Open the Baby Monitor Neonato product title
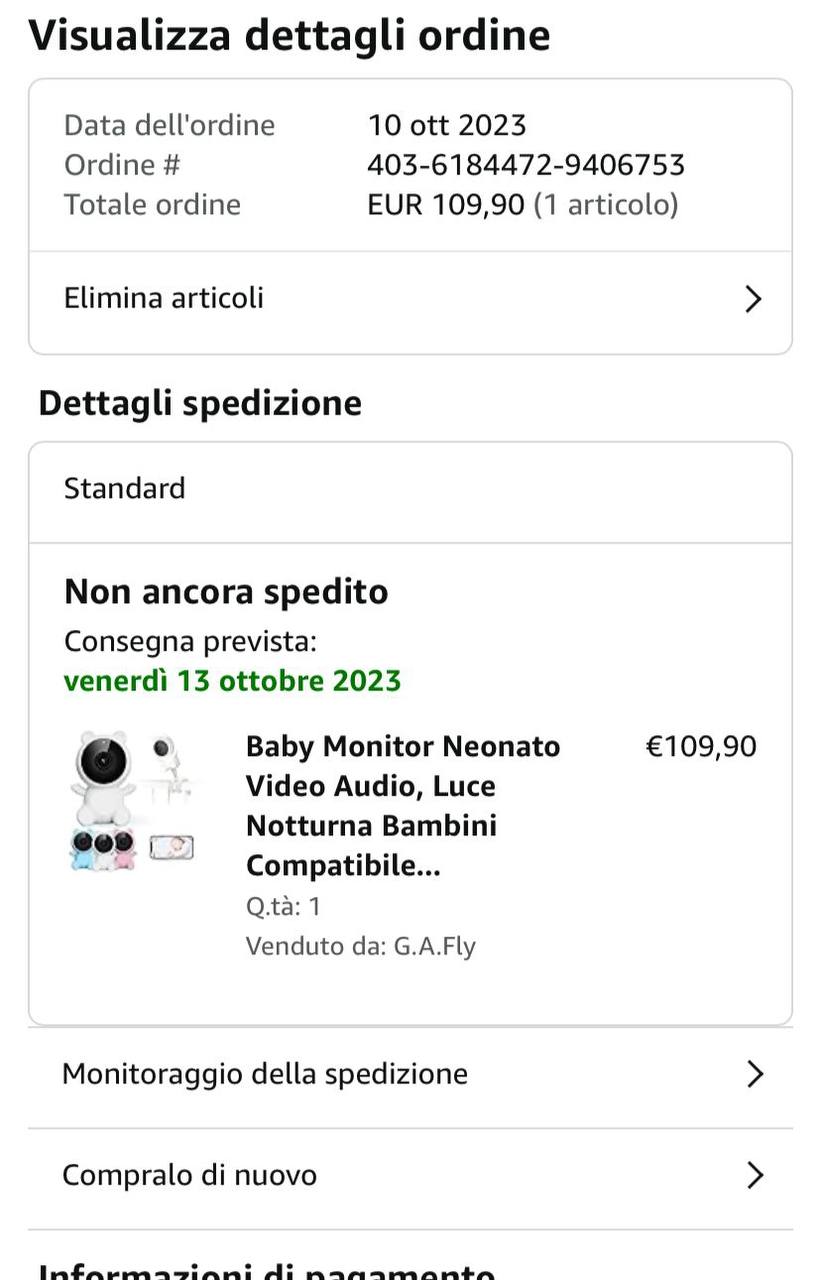Image resolution: width=821 pixels, height=1280 pixels. [x=403, y=805]
